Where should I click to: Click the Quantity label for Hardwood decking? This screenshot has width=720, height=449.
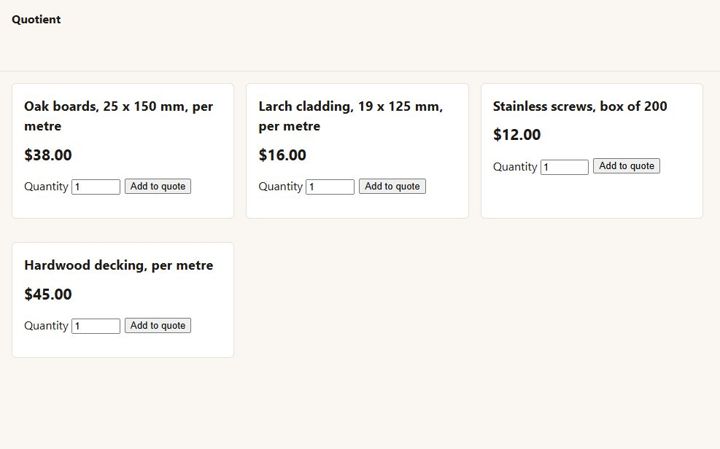coord(46,326)
